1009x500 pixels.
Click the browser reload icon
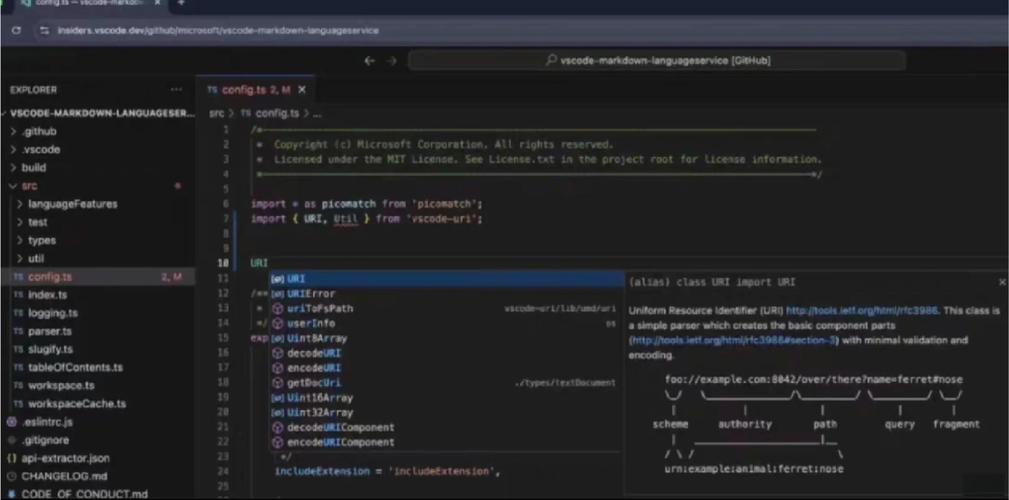(x=17, y=30)
